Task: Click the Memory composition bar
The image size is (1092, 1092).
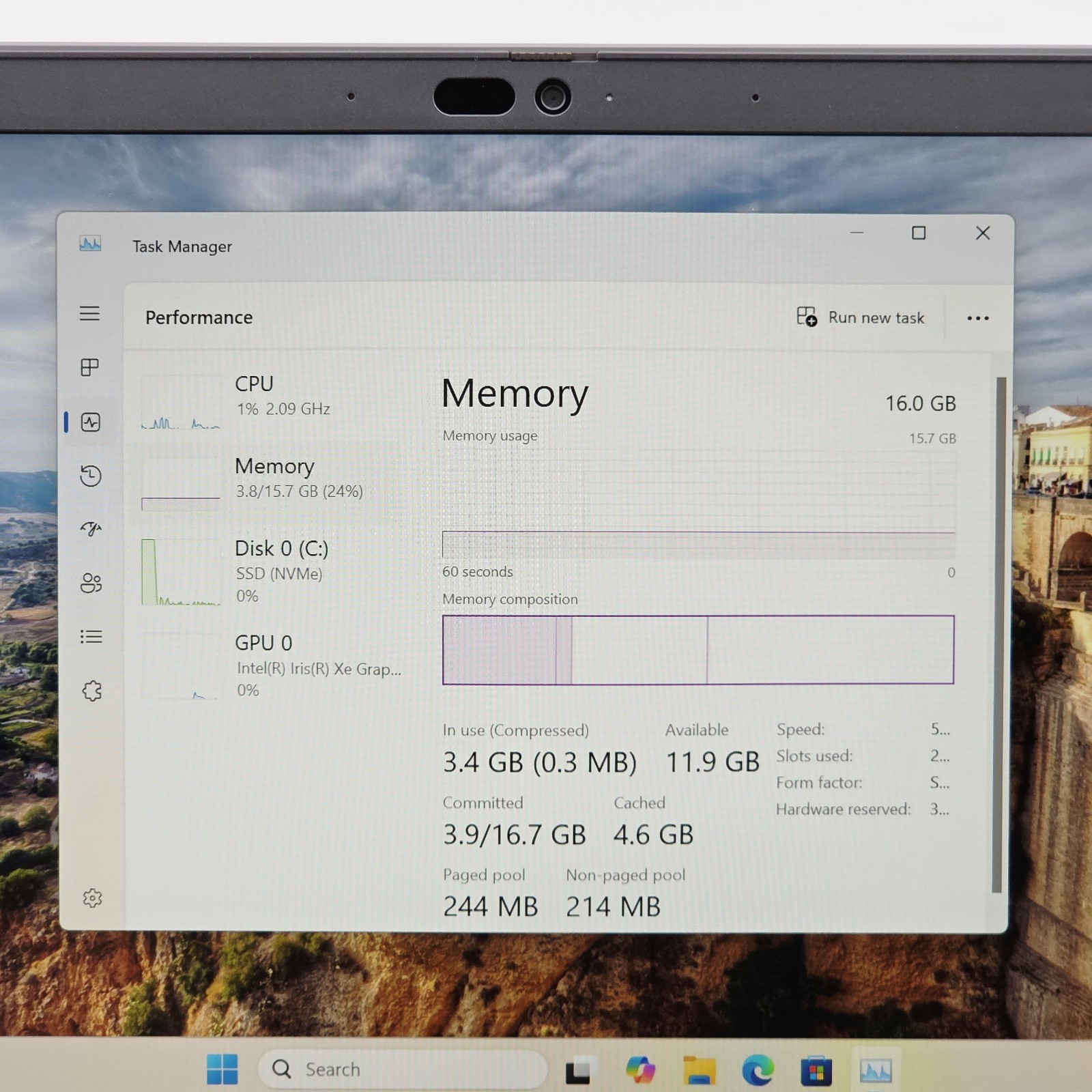Action: [698, 650]
